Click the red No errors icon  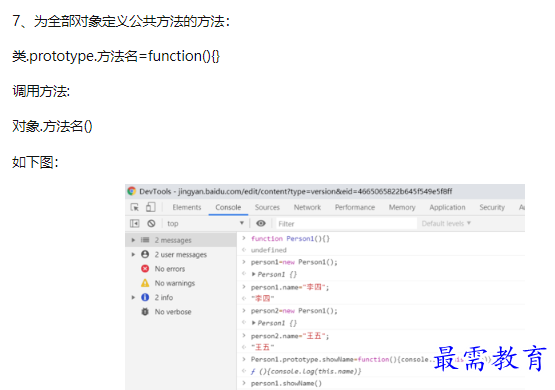pyautogui.click(x=145, y=269)
